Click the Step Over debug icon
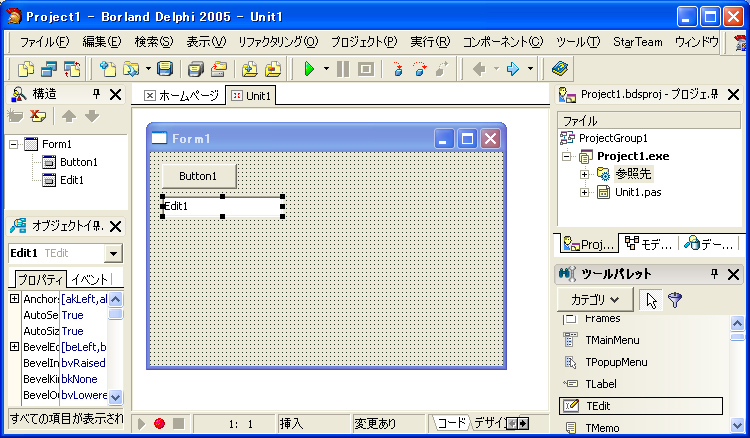The width and height of the screenshot is (750, 438). (x=420, y=69)
